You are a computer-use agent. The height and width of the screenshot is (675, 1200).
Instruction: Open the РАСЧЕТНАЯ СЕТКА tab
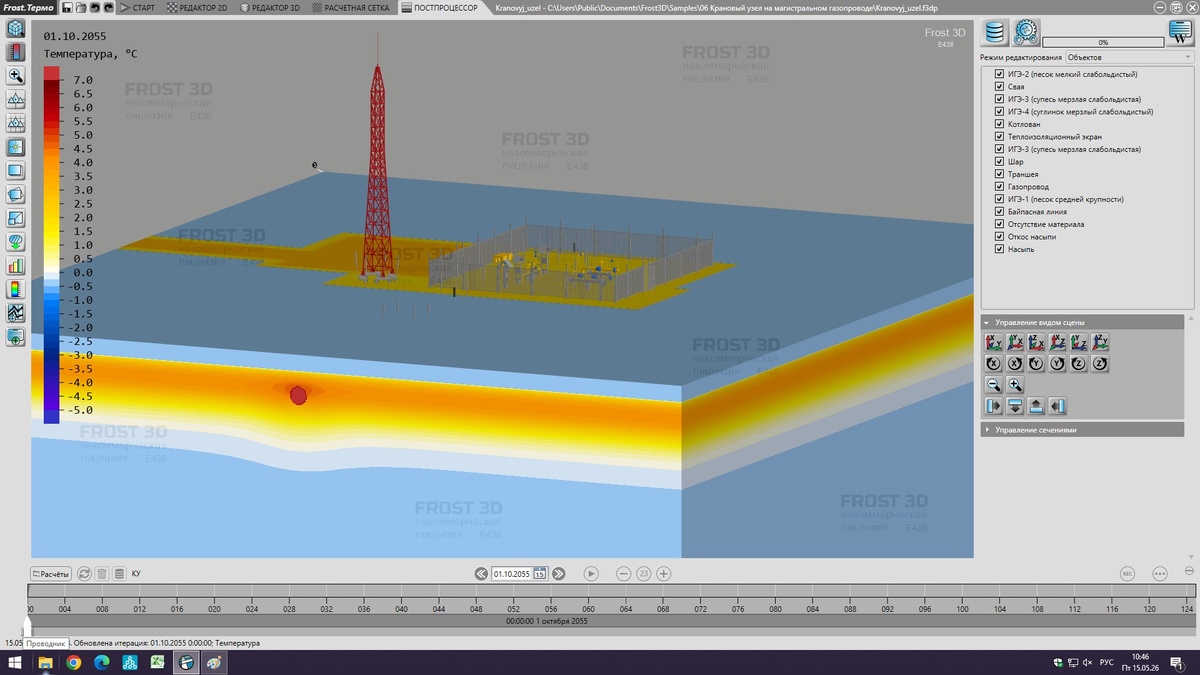coord(351,7)
